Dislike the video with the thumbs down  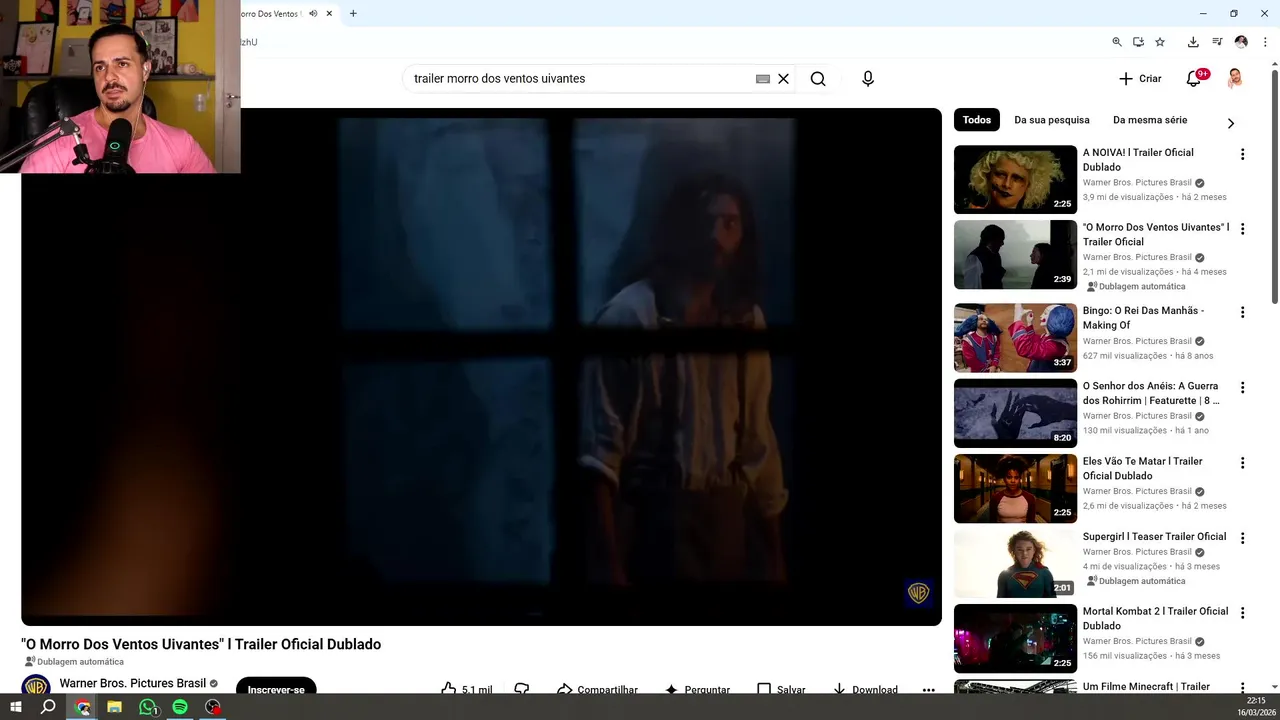(x=521, y=689)
